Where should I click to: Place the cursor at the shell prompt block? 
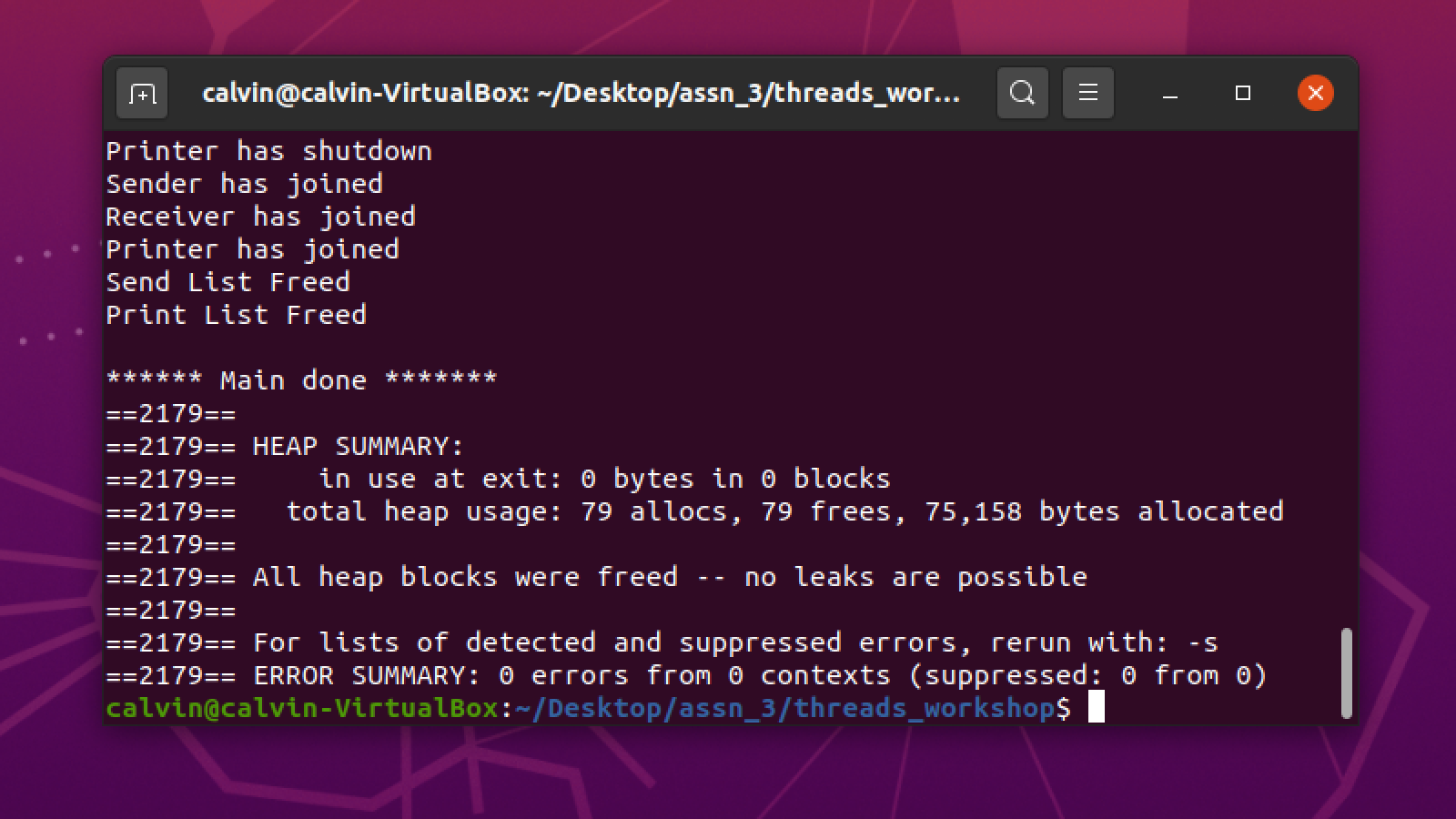tap(1096, 707)
